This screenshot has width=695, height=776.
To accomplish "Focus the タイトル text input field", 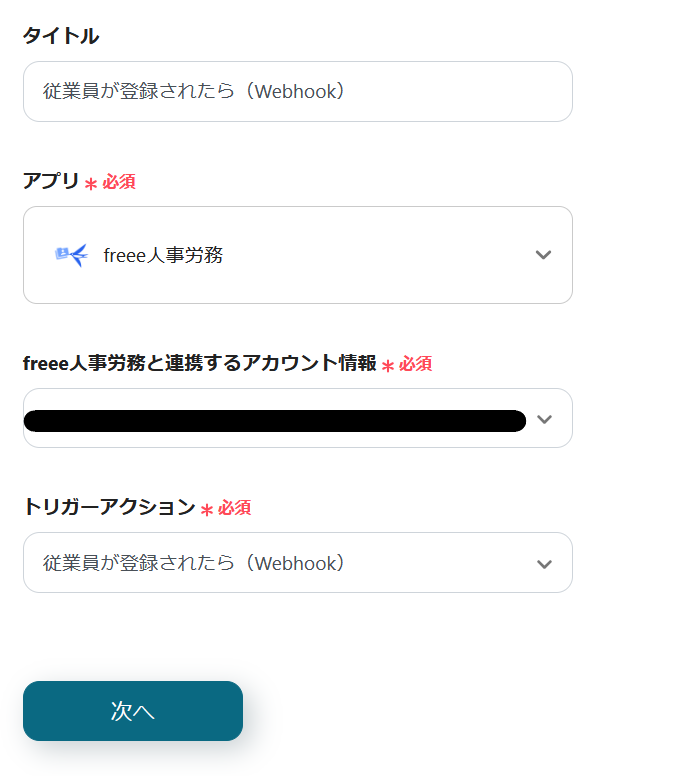I will click(x=297, y=92).
